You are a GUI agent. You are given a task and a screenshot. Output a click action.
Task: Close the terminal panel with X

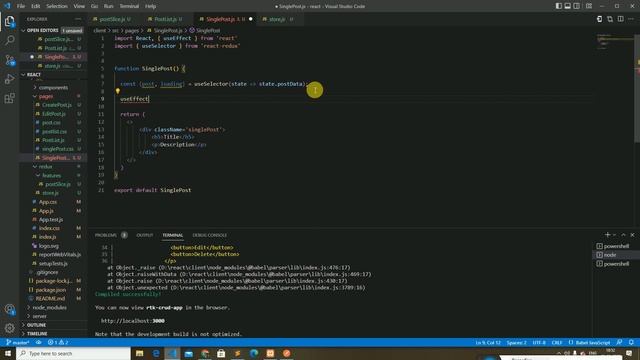(x=632, y=235)
